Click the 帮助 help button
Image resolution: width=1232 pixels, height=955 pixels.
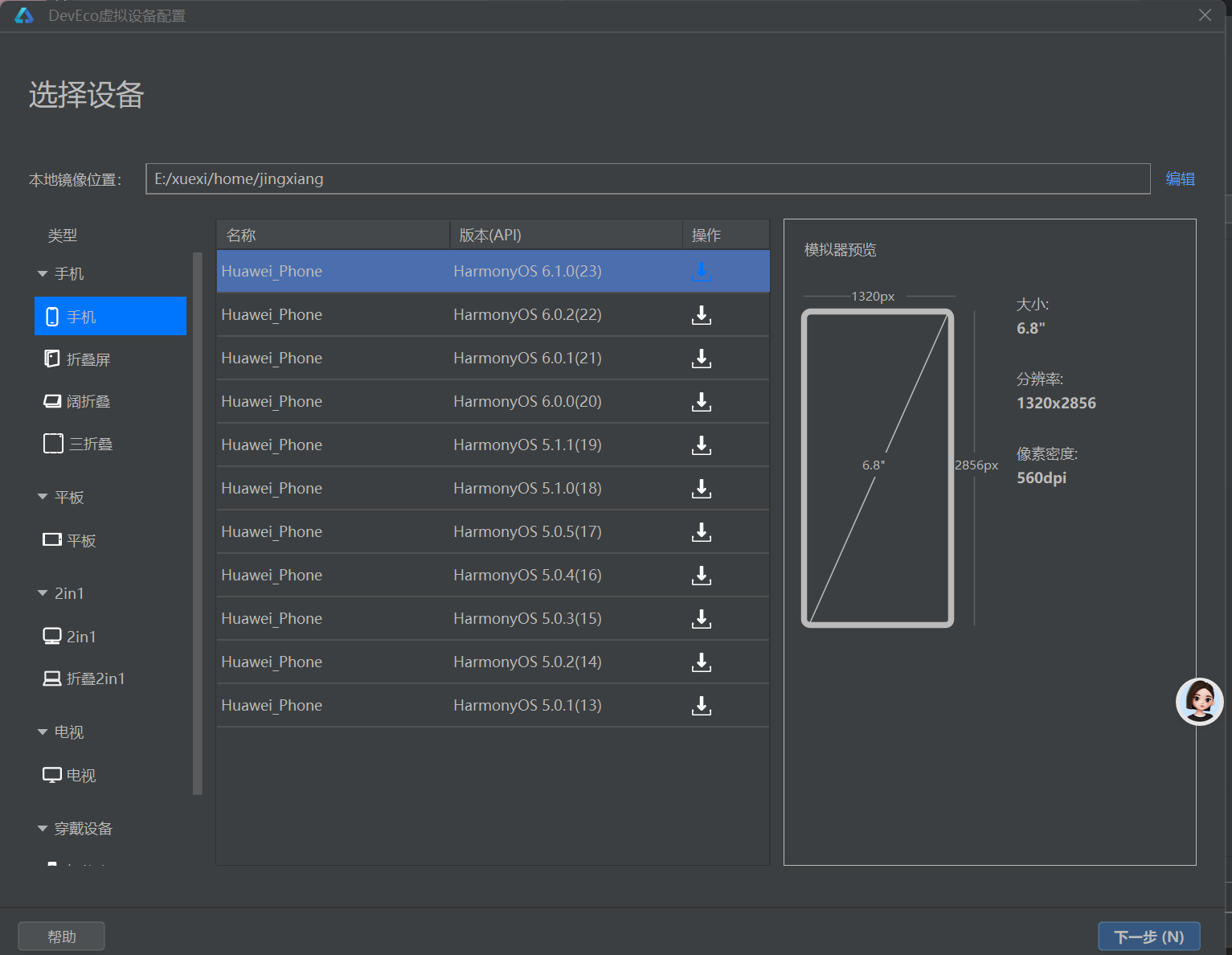tap(61, 937)
